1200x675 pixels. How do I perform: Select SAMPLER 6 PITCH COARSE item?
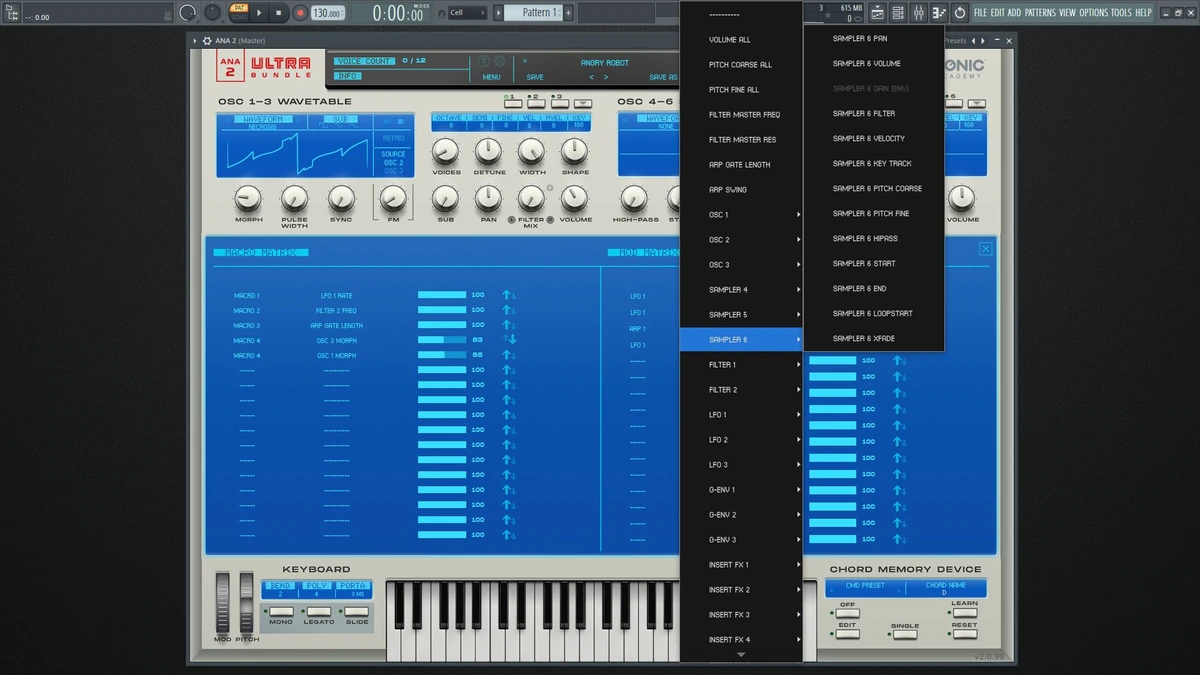[x=874, y=189]
